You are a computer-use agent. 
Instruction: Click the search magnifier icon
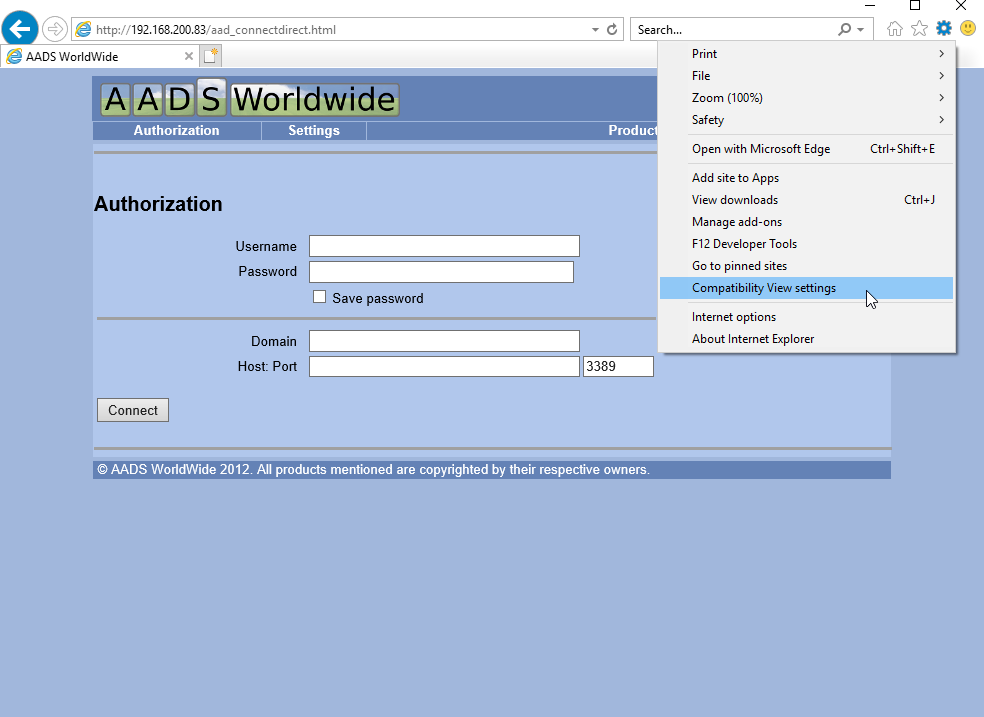click(845, 30)
